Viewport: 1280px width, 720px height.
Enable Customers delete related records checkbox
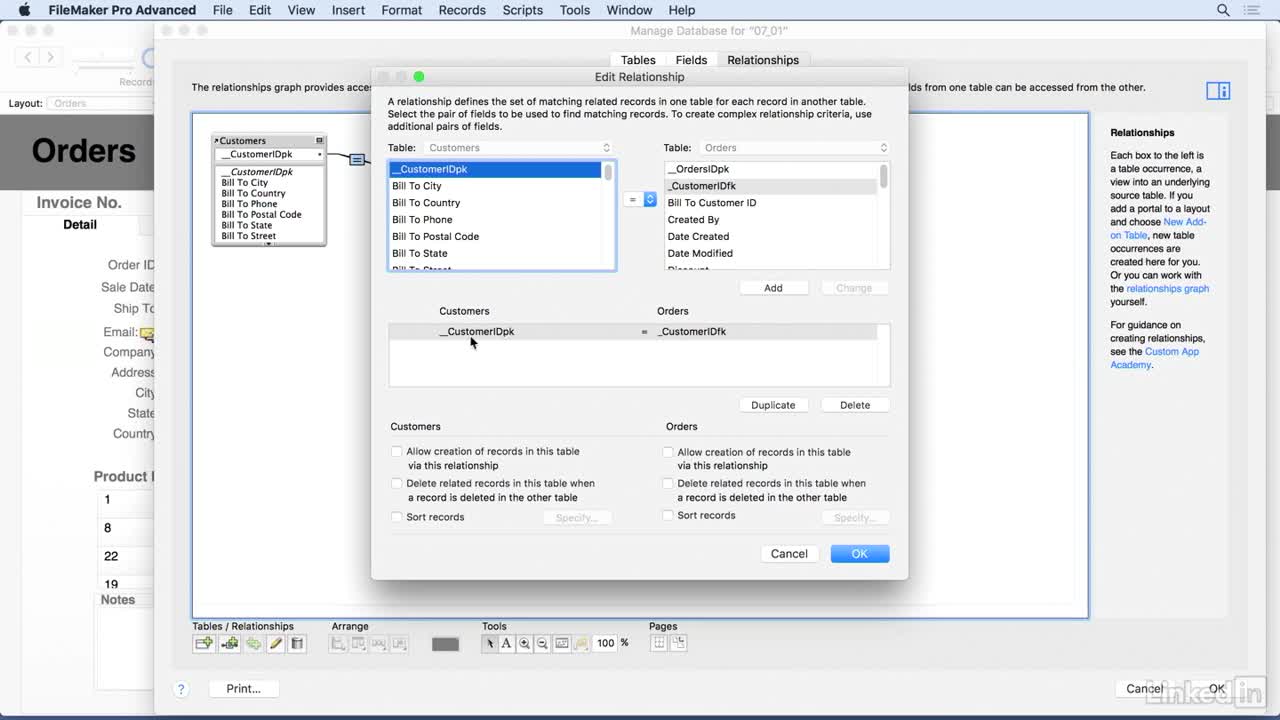397,484
